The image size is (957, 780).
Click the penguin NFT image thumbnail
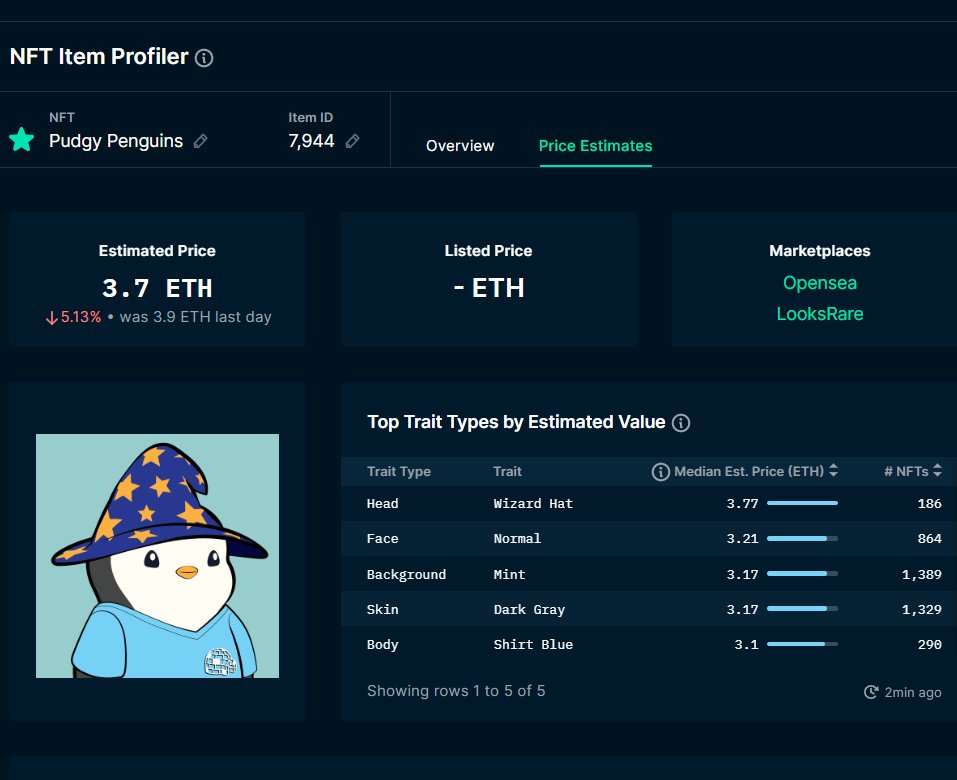157,556
